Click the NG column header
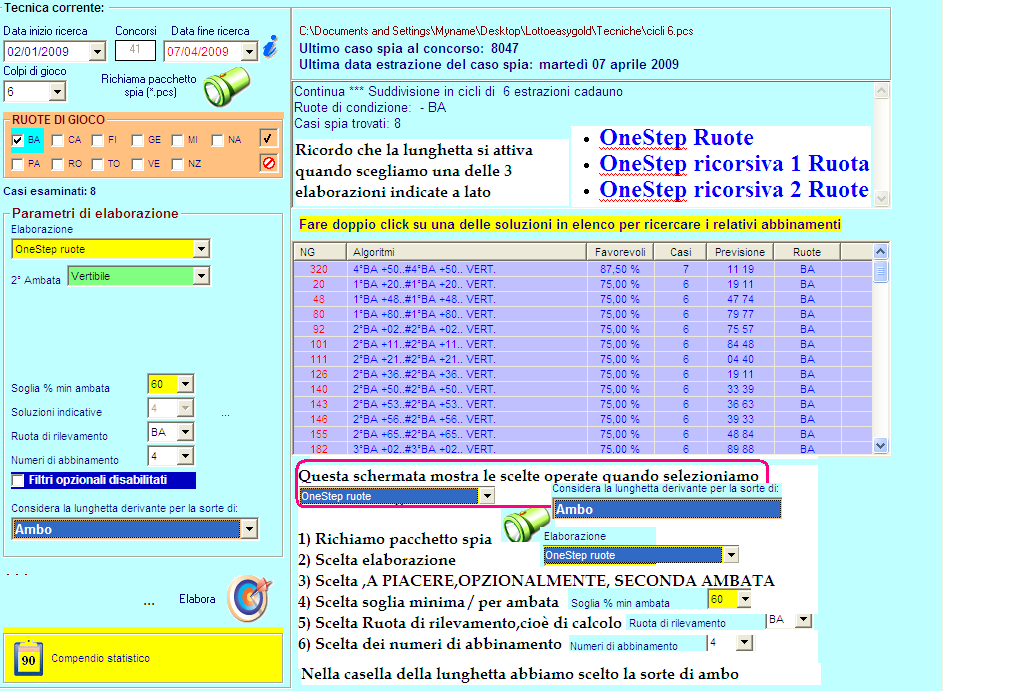Screen dimensions: 1024x691 click(x=319, y=252)
